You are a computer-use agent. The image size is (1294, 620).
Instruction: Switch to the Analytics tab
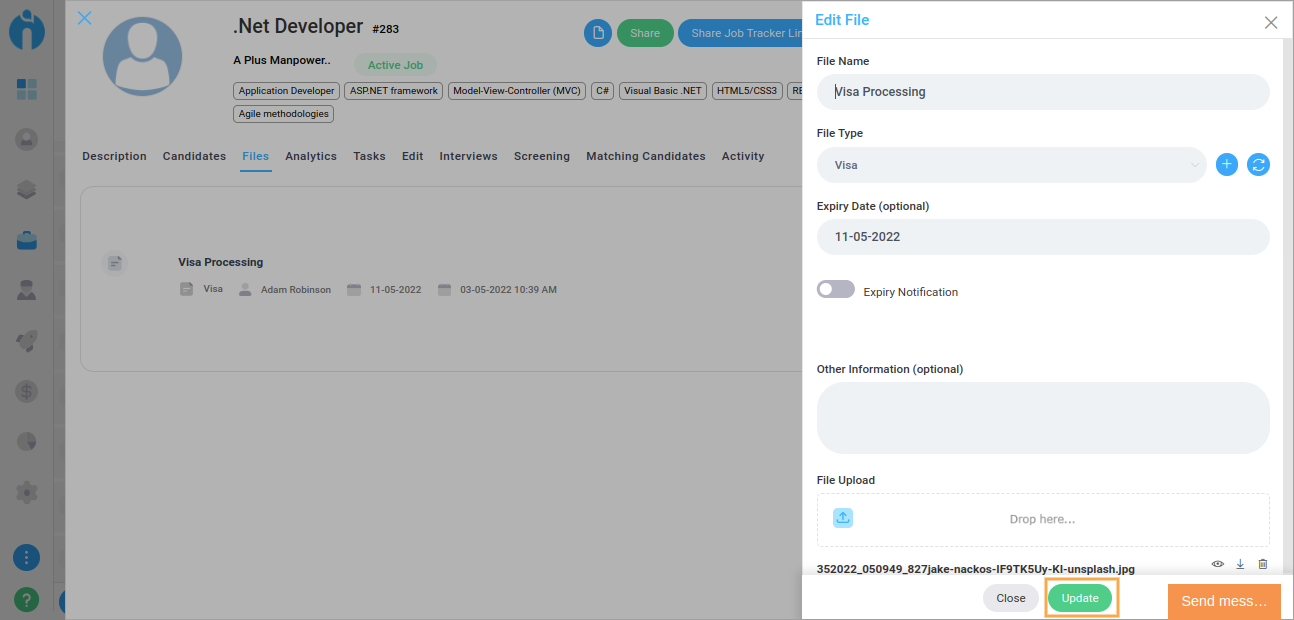click(311, 156)
